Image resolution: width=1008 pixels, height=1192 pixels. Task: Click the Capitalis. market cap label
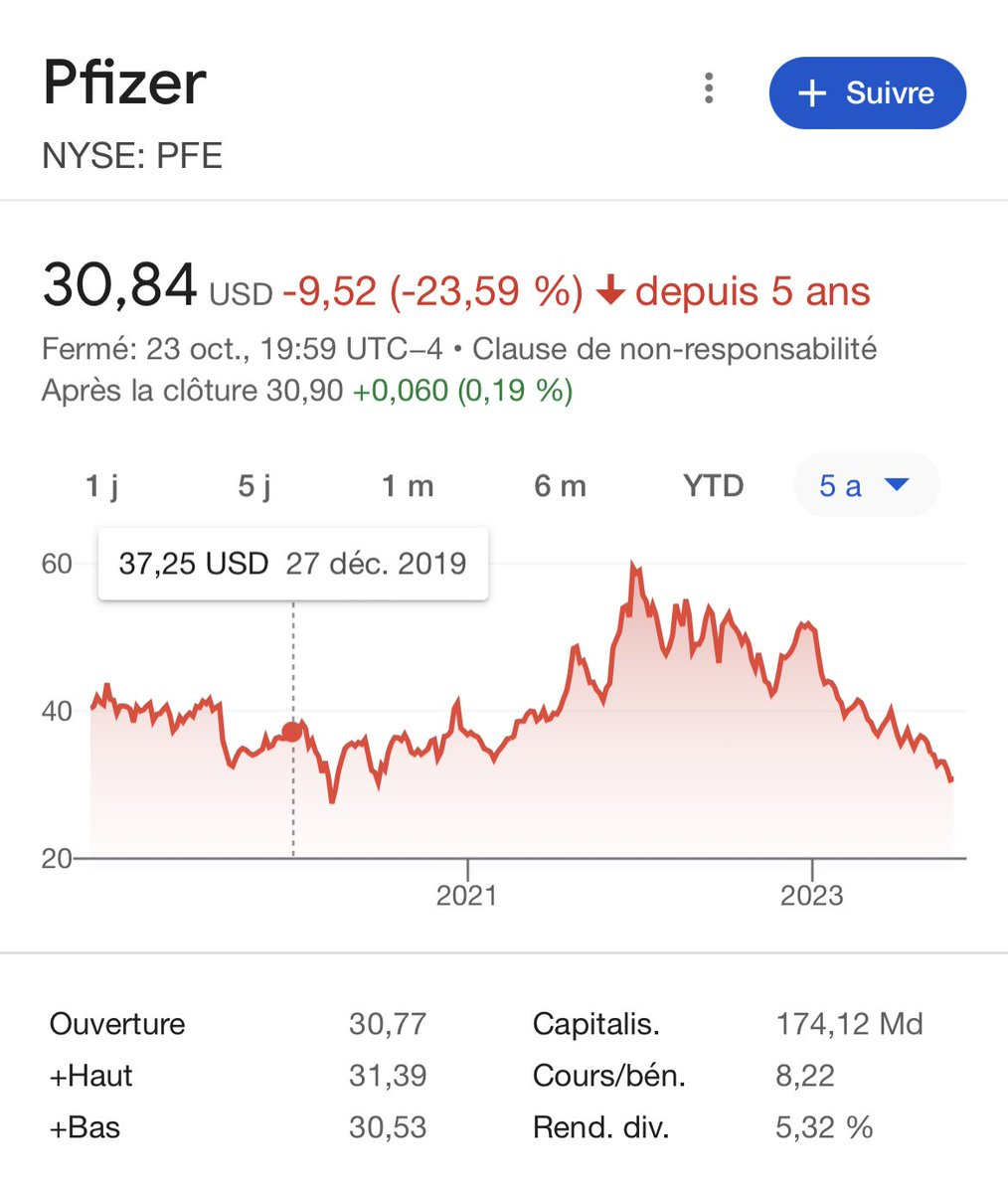click(x=596, y=1024)
